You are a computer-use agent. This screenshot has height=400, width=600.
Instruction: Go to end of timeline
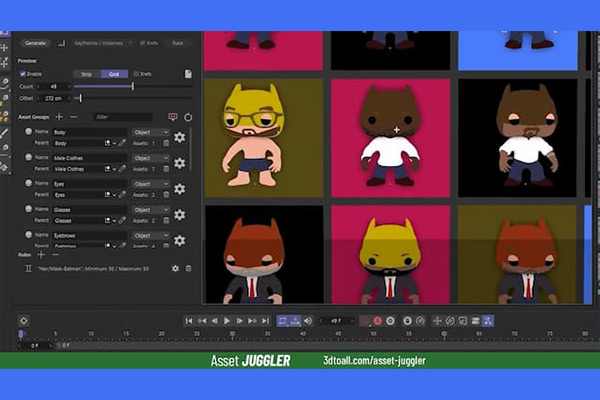(x=265, y=321)
